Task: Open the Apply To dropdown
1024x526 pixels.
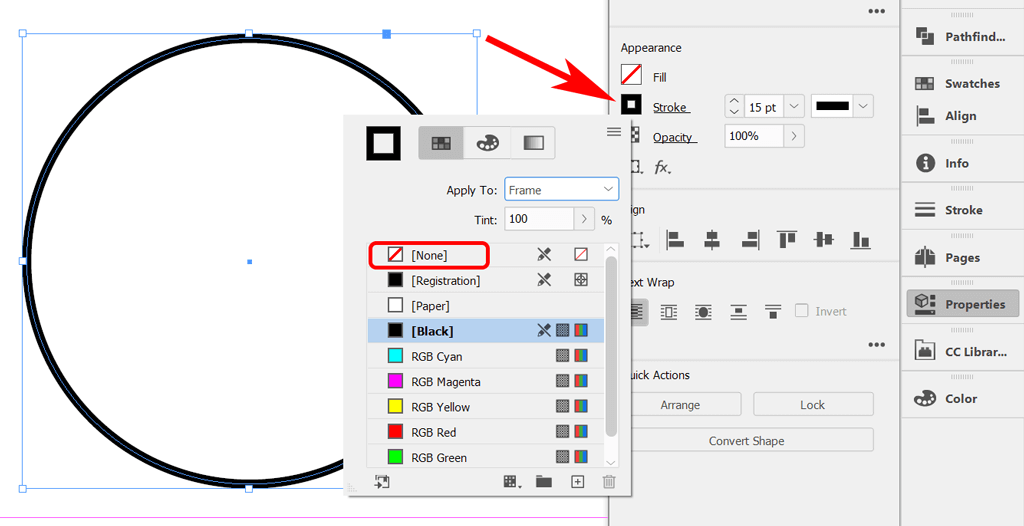Action: 561,189
